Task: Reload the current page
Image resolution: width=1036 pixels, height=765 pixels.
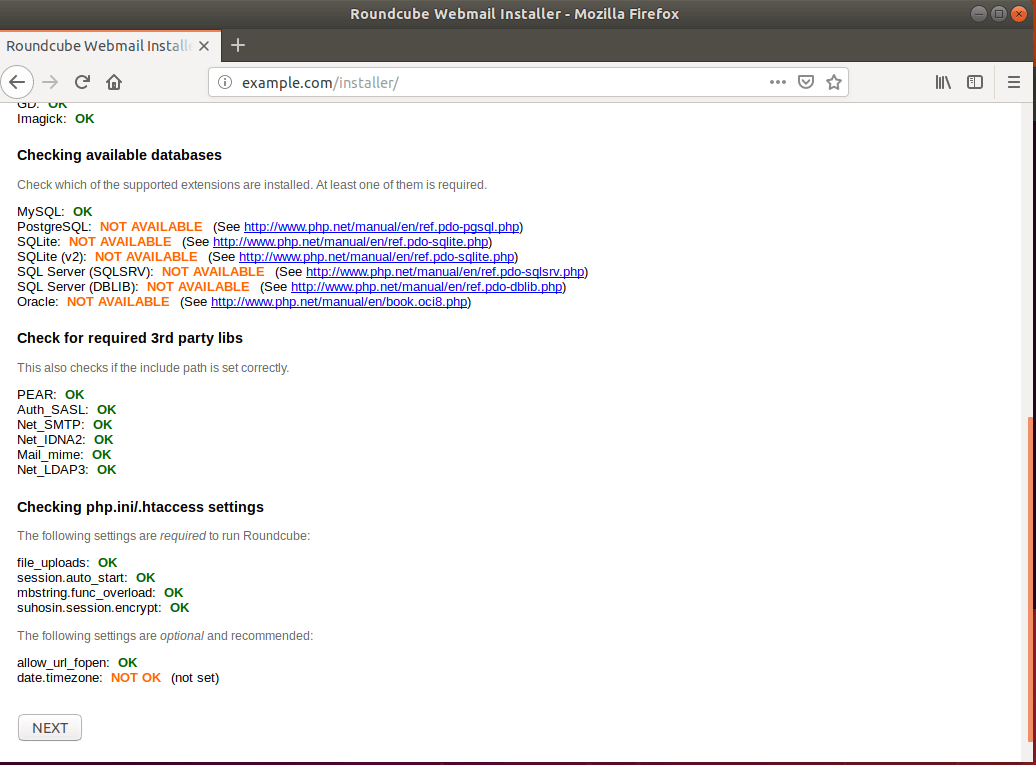Action: (82, 82)
